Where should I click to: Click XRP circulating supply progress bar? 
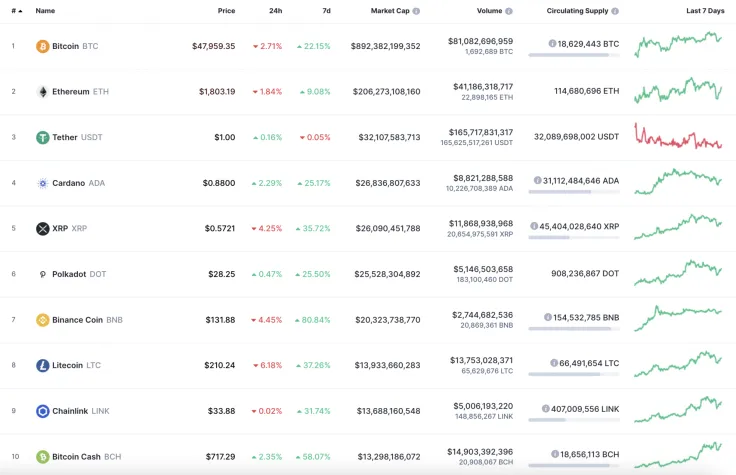(x=574, y=237)
